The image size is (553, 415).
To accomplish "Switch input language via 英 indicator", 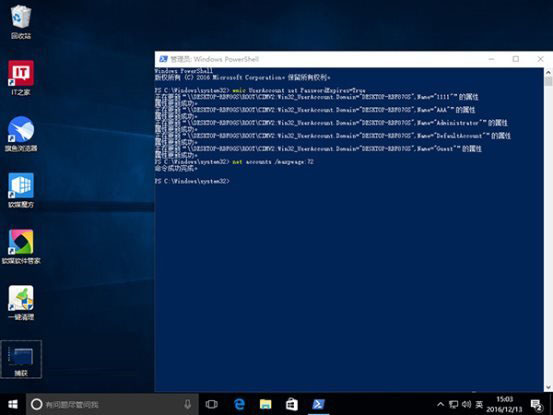I will 479,404.
